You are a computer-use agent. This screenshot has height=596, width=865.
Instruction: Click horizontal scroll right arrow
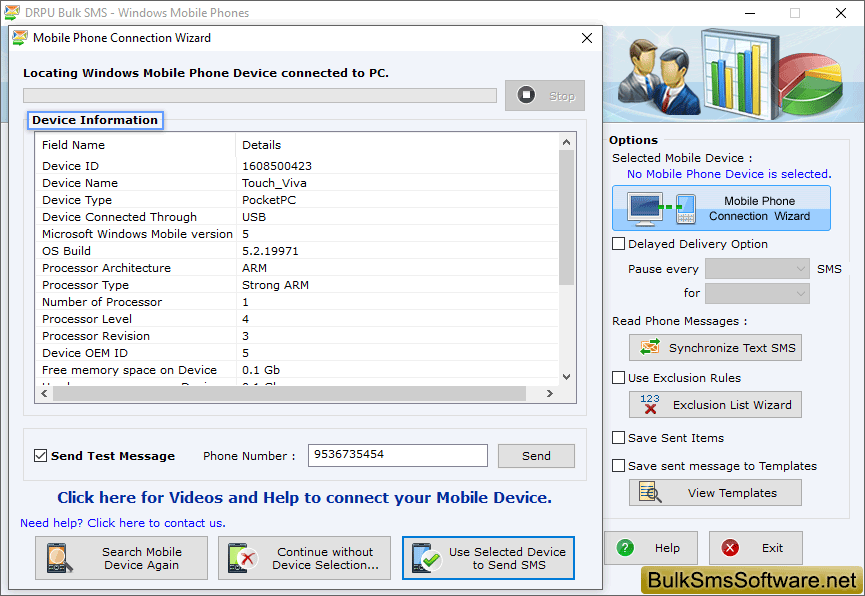[549, 393]
